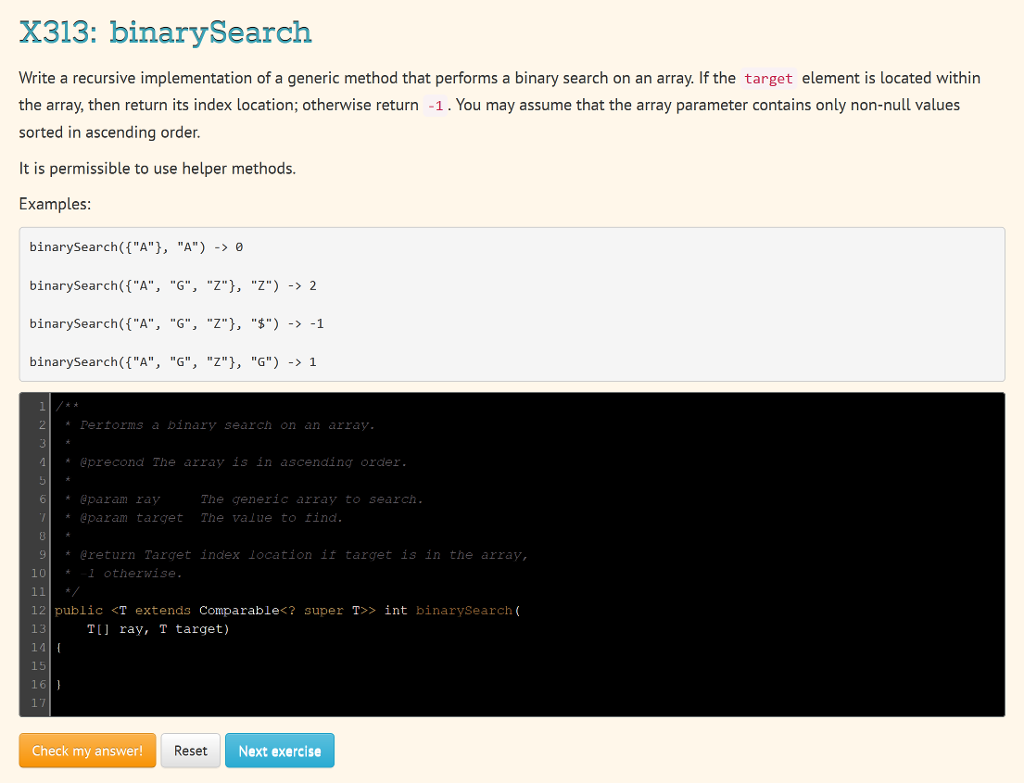The width and height of the screenshot is (1024, 783).
Task: Click the closing brace on line 16
Action: (x=58, y=684)
